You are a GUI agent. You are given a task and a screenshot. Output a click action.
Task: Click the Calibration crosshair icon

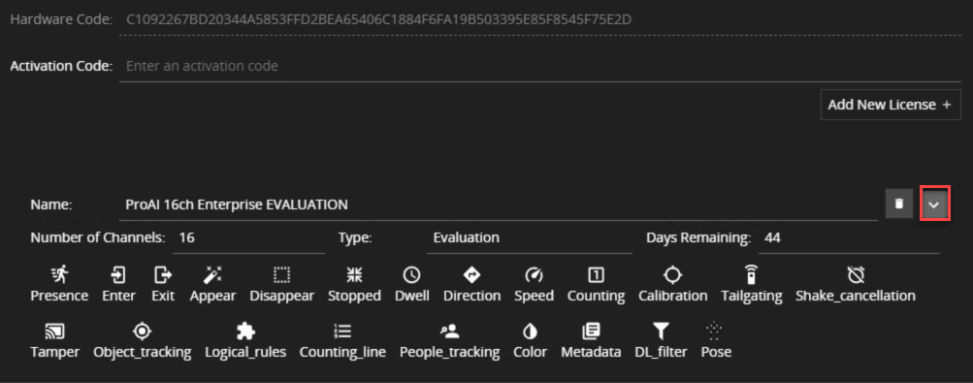click(x=673, y=274)
